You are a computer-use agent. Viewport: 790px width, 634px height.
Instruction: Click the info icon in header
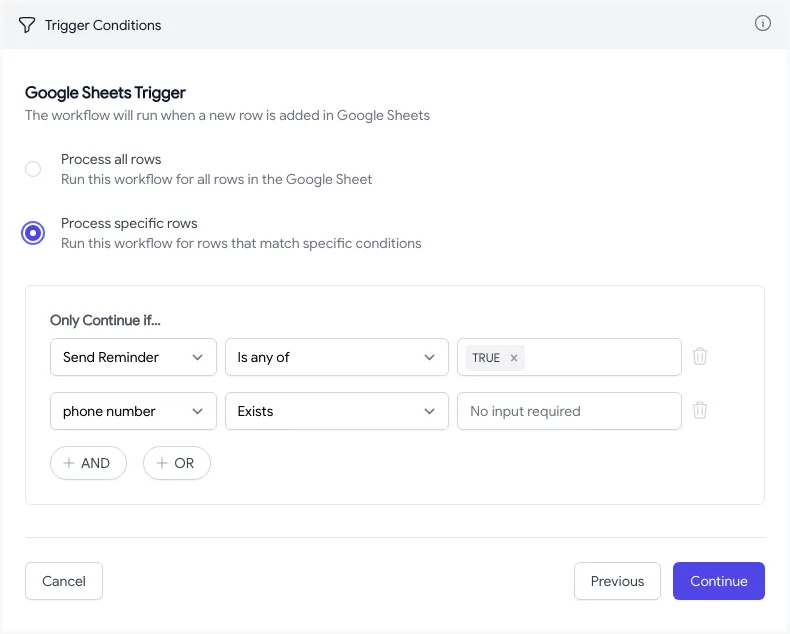[763, 24]
